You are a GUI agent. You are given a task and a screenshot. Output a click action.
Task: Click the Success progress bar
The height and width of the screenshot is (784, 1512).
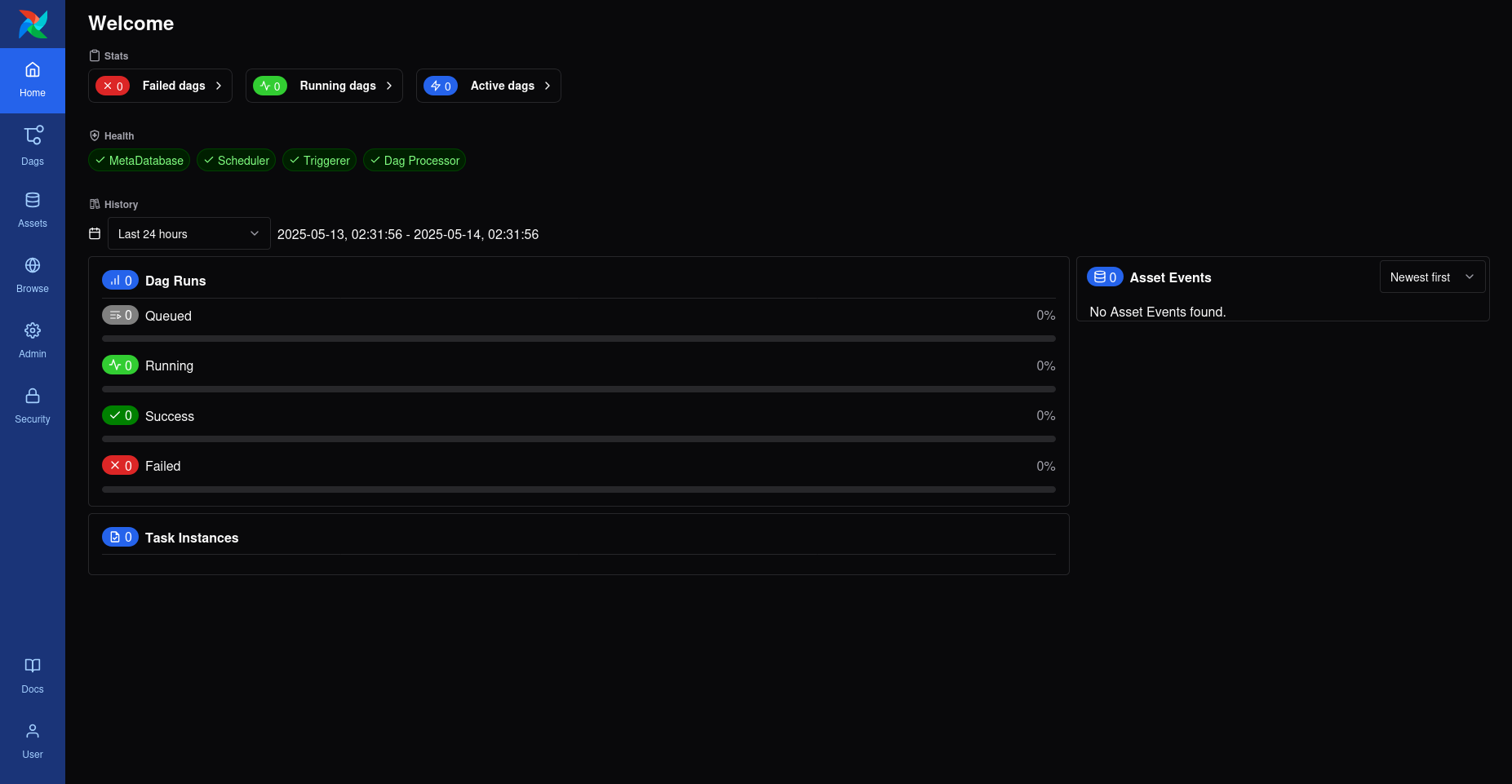(x=579, y=439)
